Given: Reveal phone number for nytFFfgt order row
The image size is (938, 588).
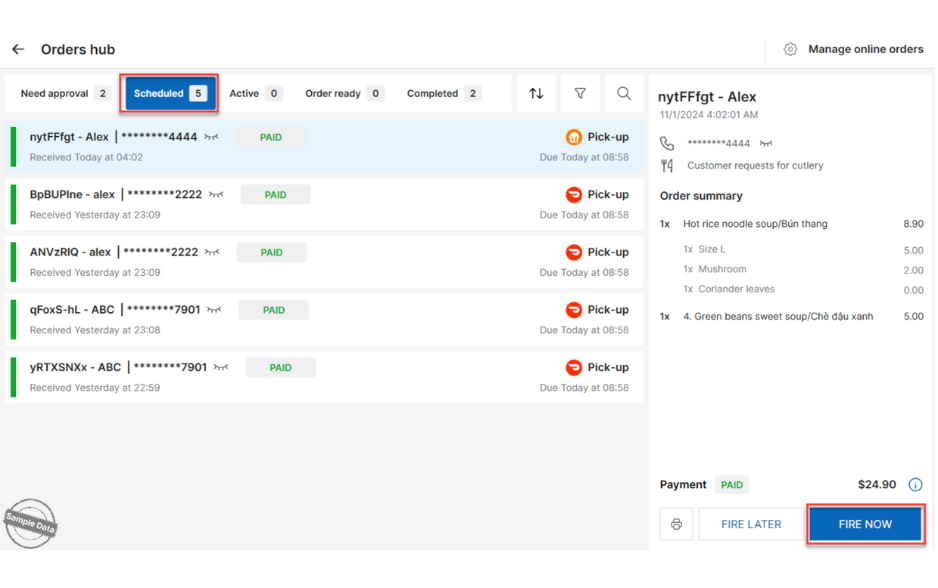Looking at the screenshot, I should [x=212, y=137].
